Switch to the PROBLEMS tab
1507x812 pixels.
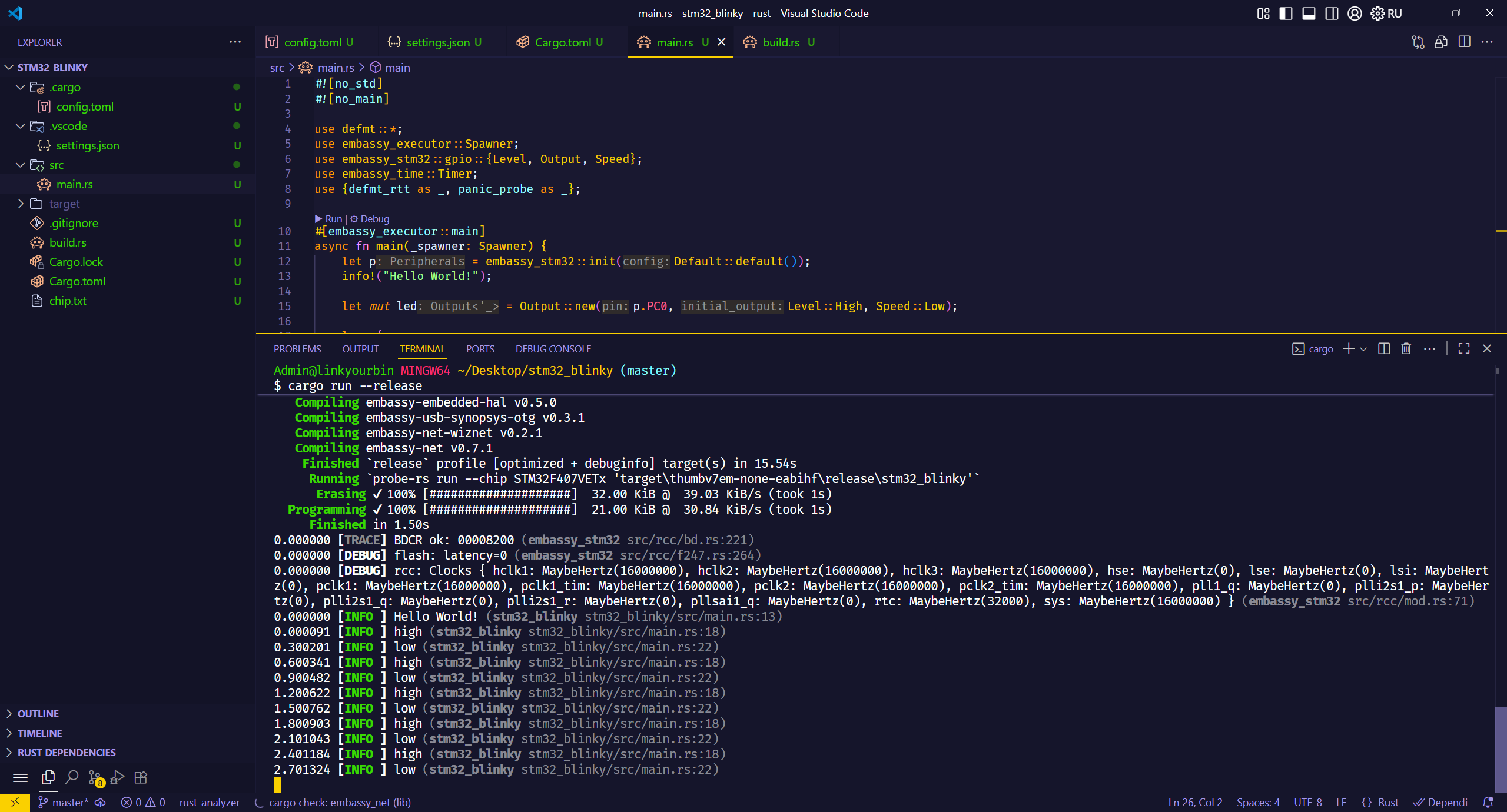click(x=297, y=349)
